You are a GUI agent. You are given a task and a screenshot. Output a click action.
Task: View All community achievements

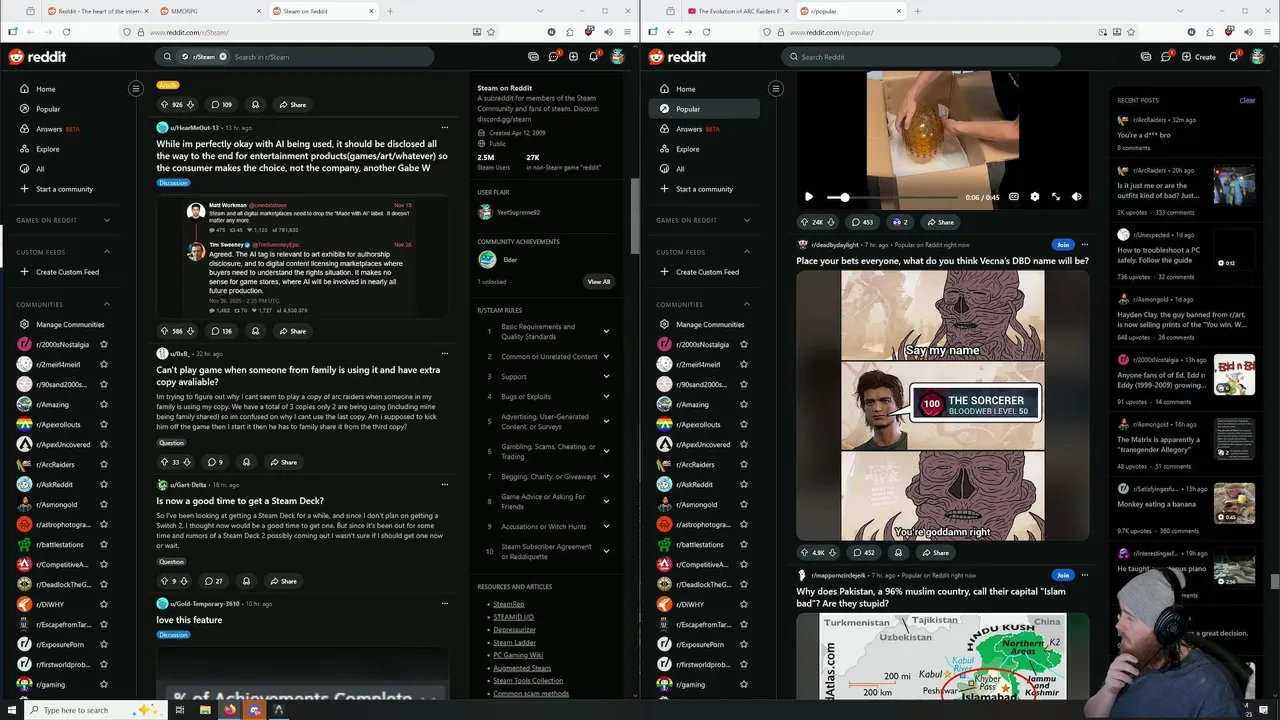click(598, 281)
